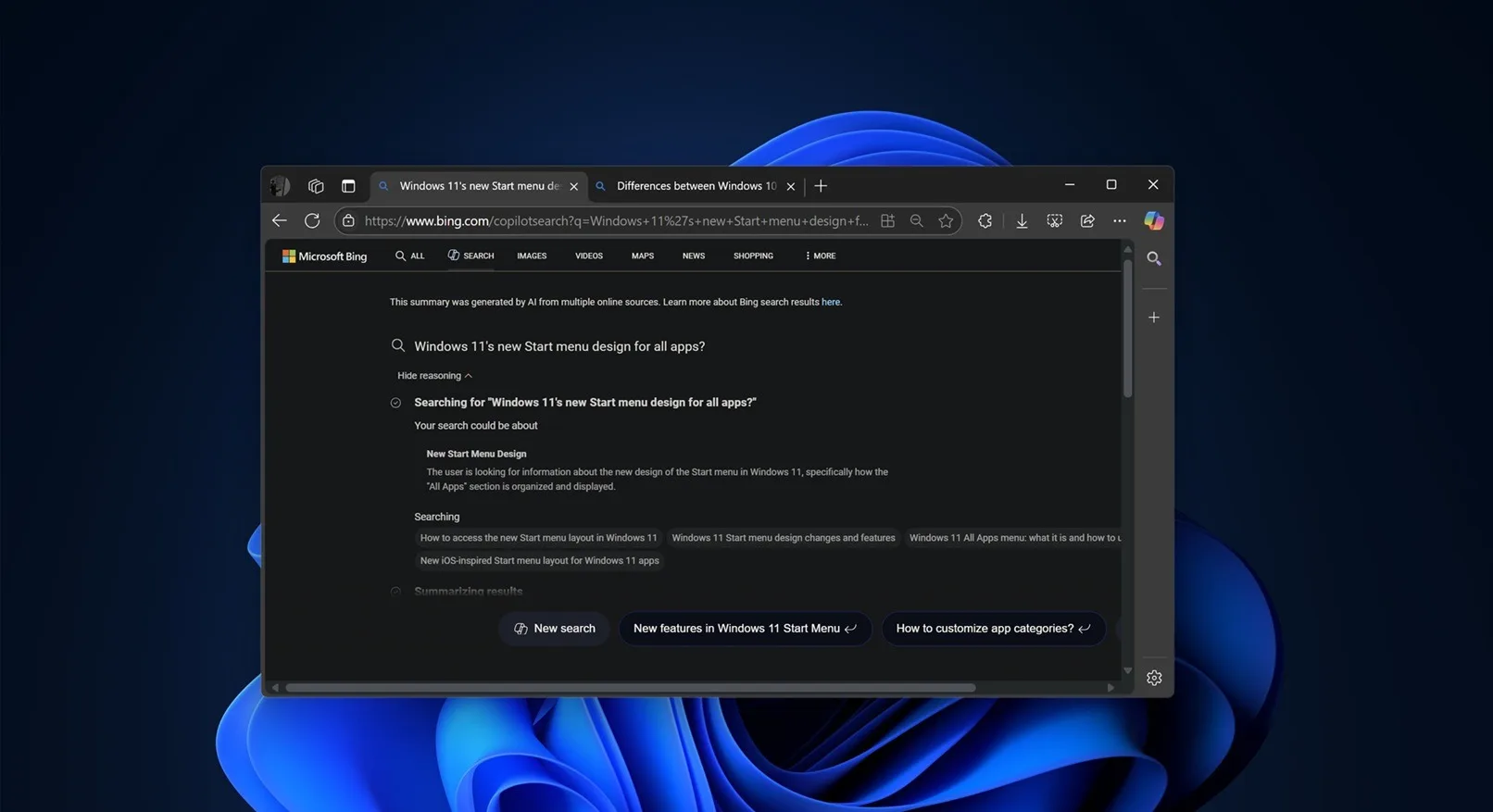Click the New search button
Viewport: 1493px width, 812px height.
tap(555, 628)
